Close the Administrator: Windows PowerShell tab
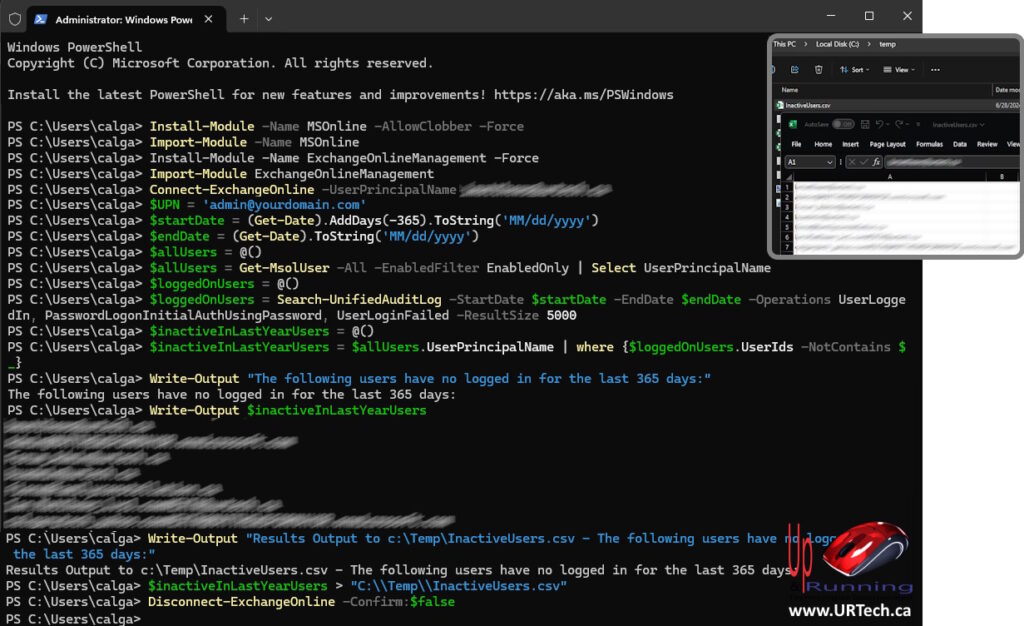This screenshot has width=1024, height=626. coord(207,18)
